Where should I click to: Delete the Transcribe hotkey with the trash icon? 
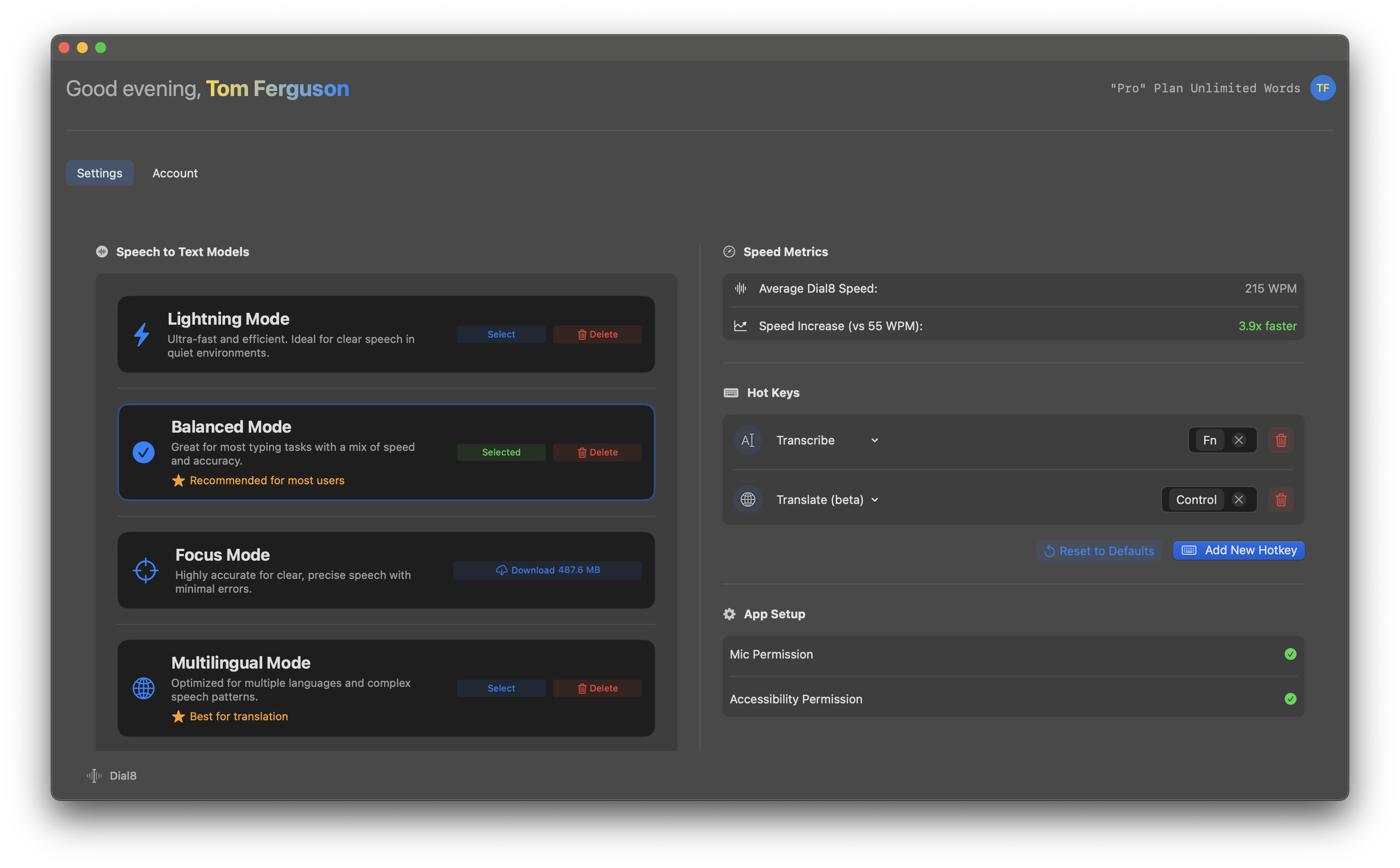pyautogui.click(x=1281, y=440)
